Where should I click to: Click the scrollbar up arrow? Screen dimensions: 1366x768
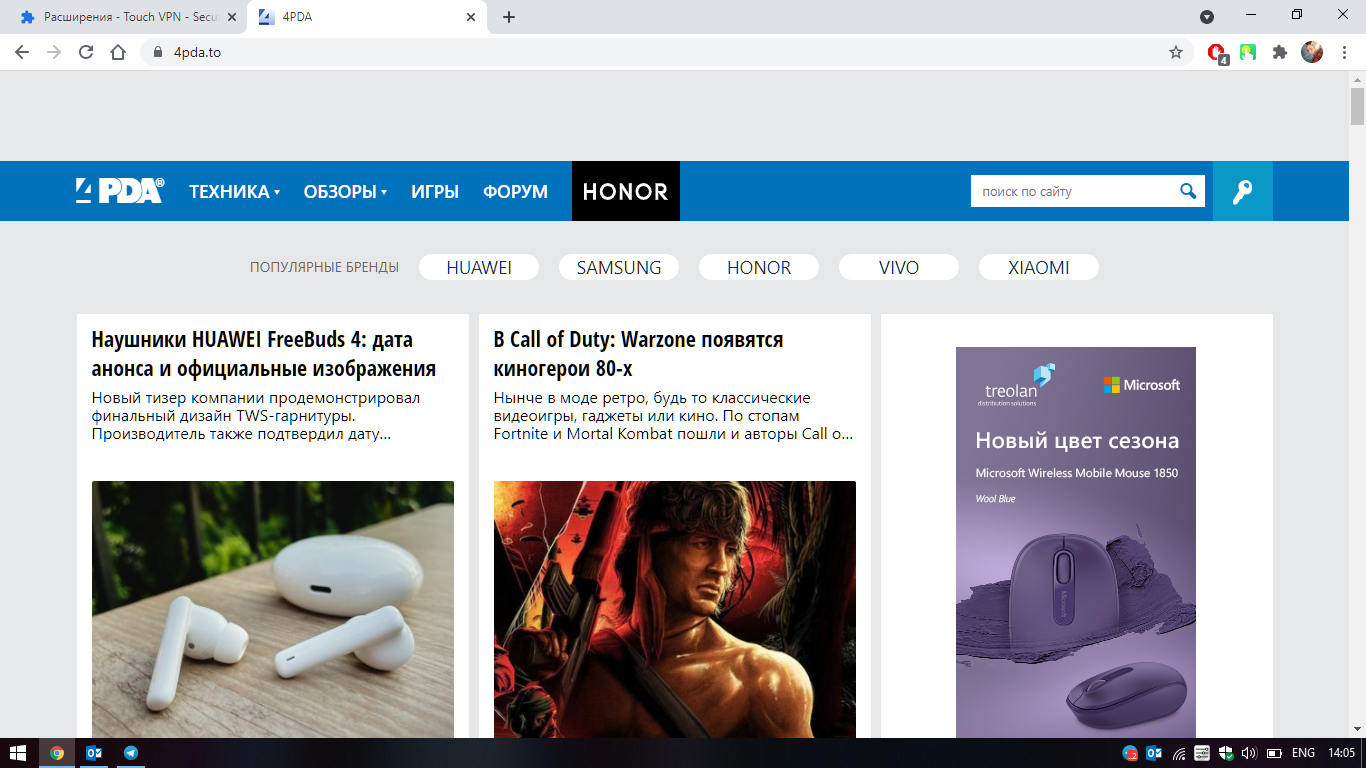(x=1357, y=79)
